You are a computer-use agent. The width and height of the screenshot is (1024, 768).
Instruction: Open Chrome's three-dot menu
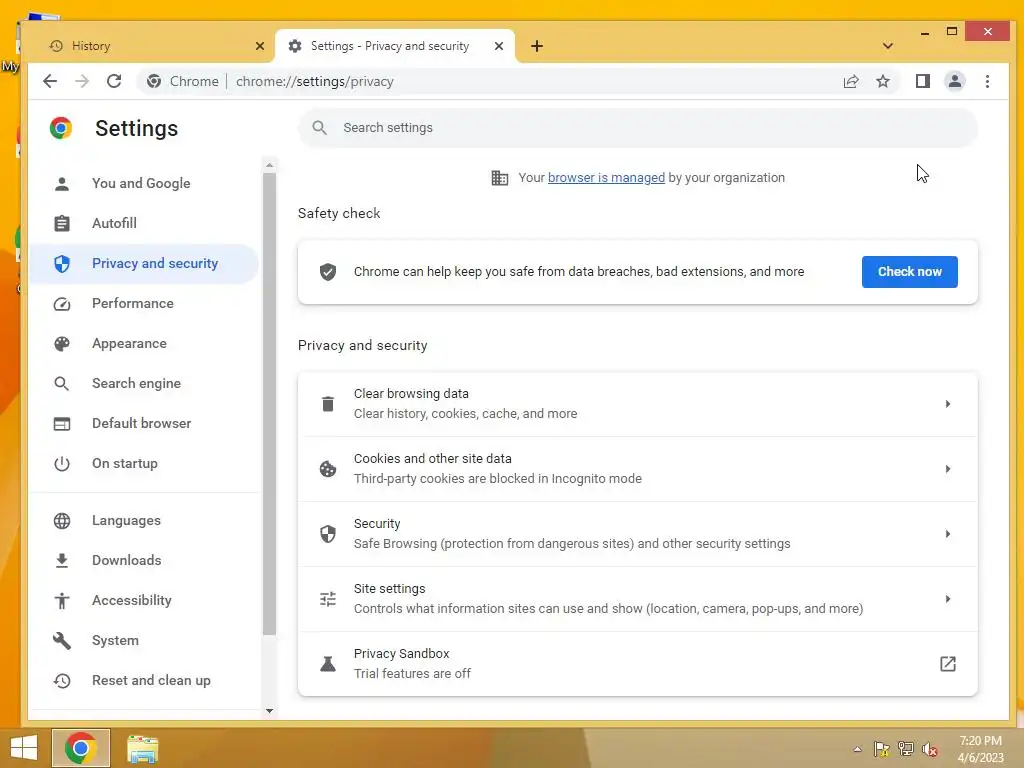tap(987, 81)
